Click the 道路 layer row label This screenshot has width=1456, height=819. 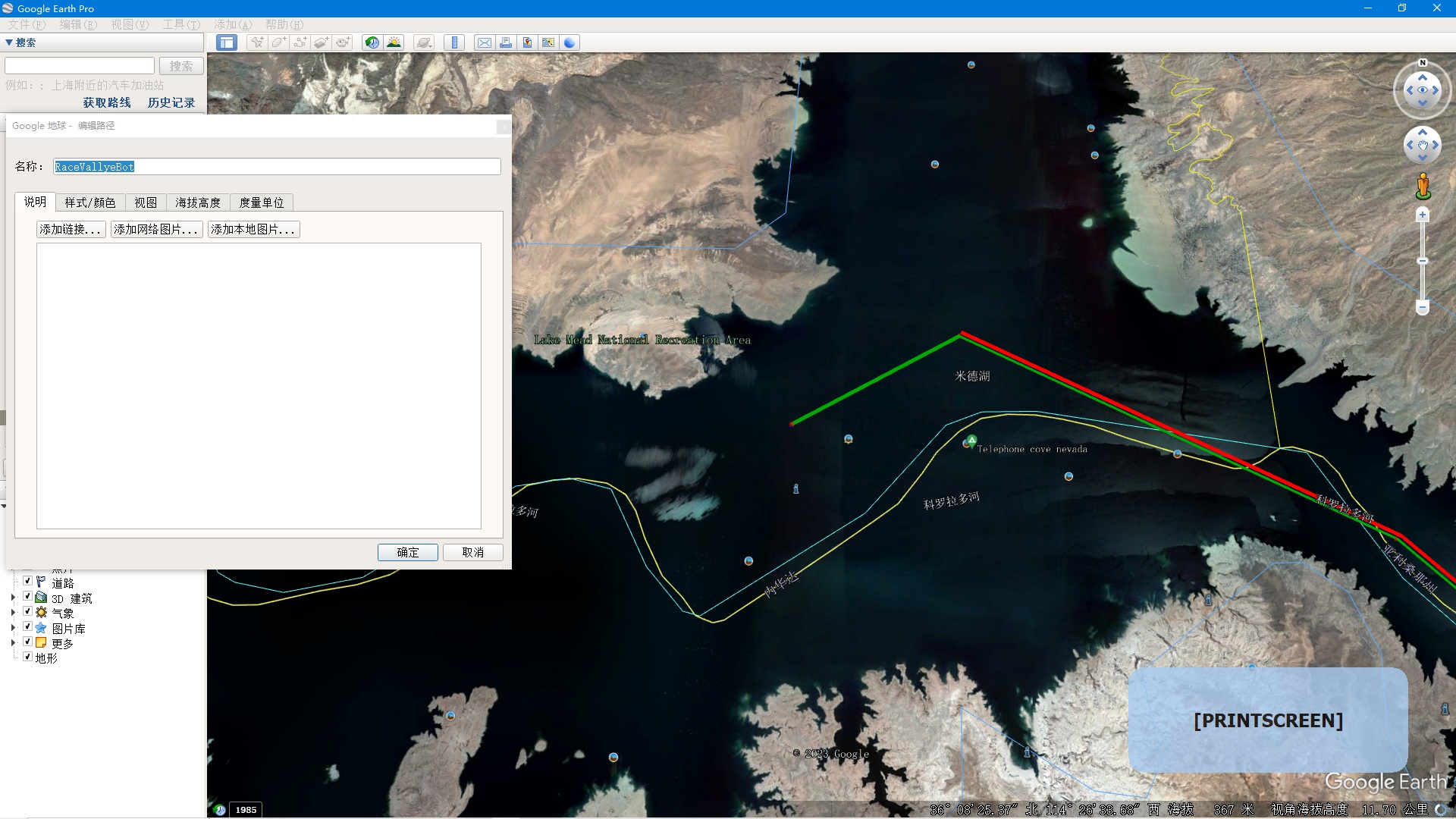[63, 582]
